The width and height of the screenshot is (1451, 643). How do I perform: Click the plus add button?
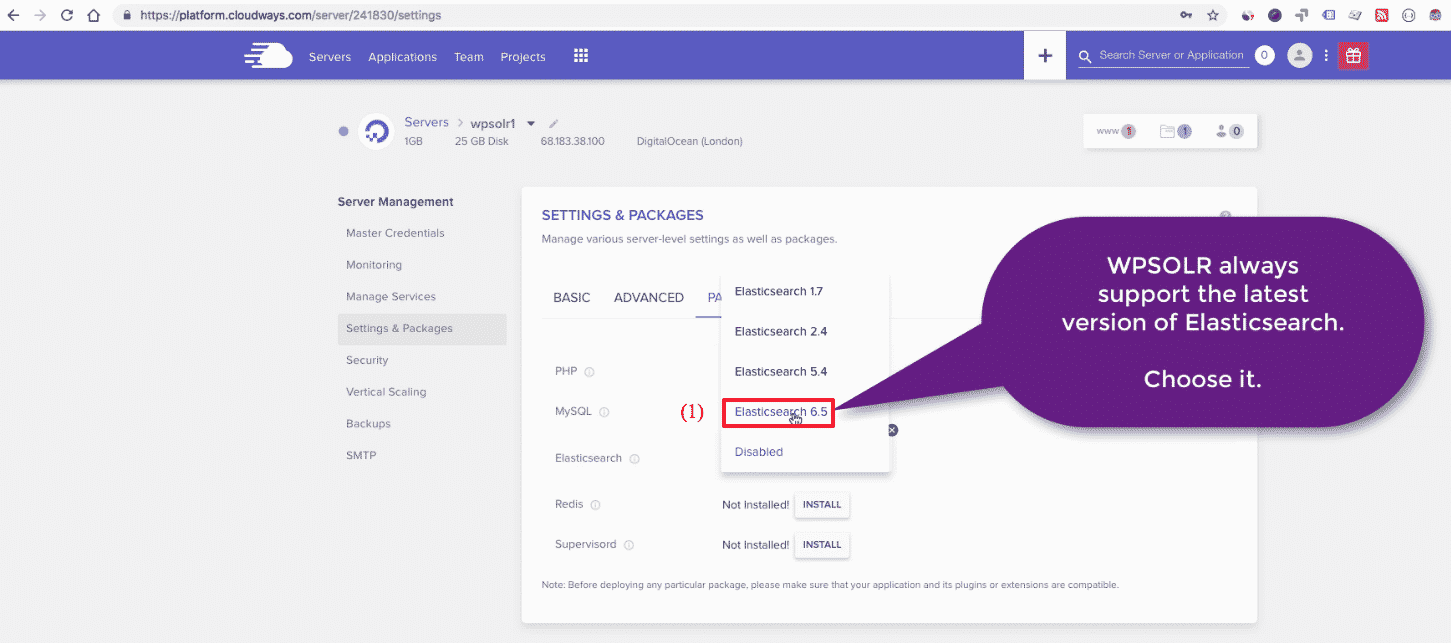[x=1045, y=56]
